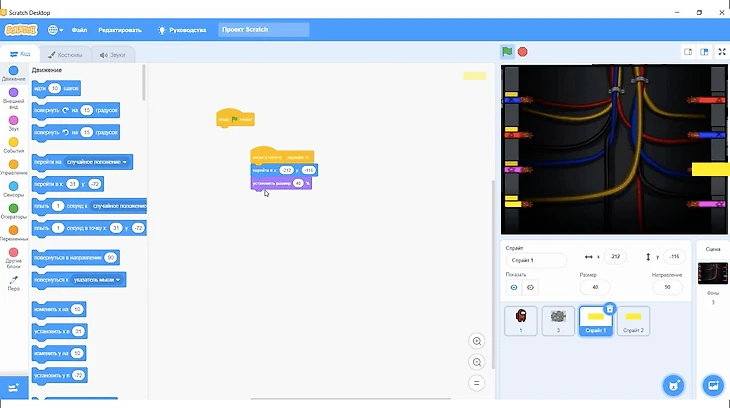Switch to the small stage layout
The height and width of the screenshot is (408, 730).
point(688,52)
